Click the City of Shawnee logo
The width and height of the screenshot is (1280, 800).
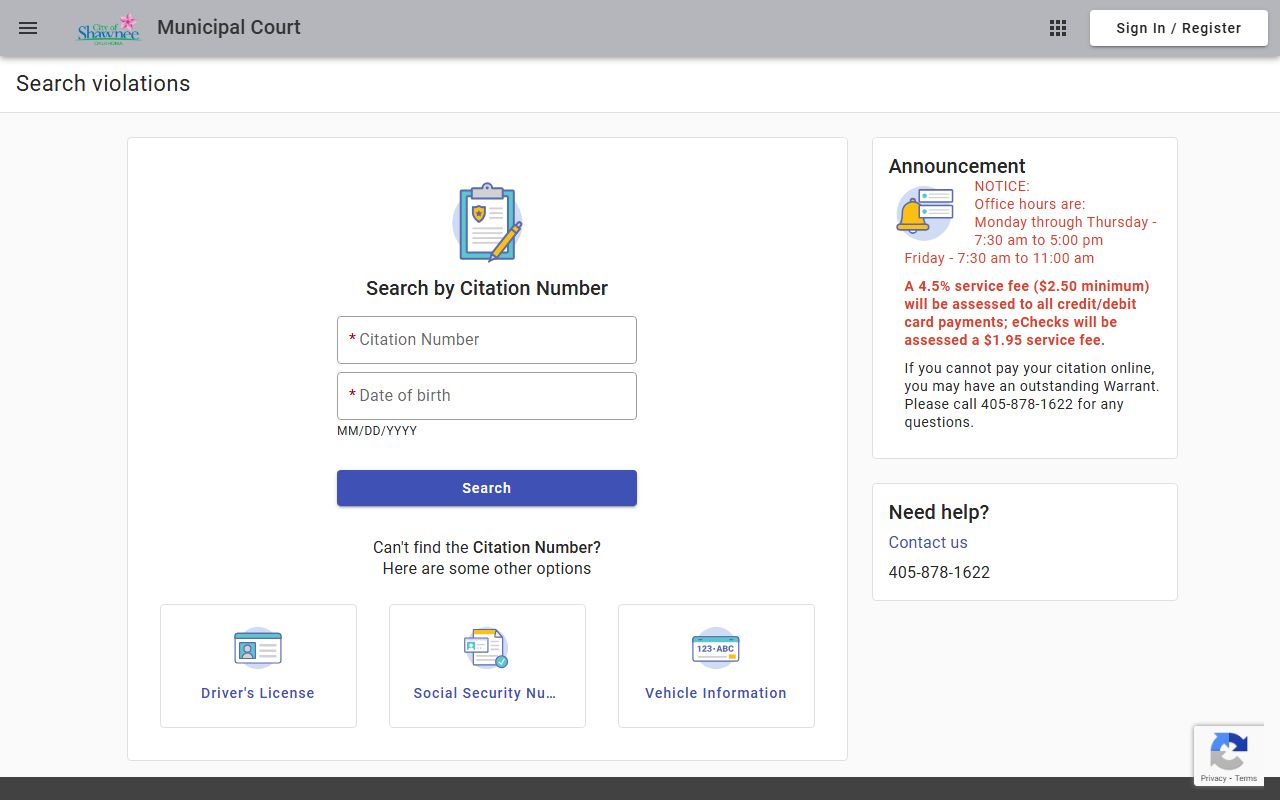click(x=108, y=29)
